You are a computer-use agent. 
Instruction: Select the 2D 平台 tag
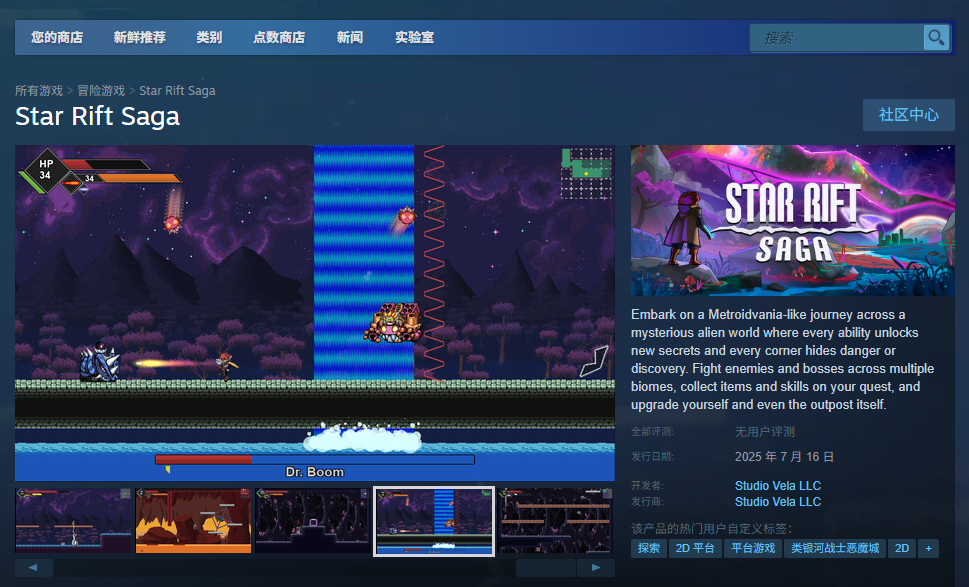(696, 548)
